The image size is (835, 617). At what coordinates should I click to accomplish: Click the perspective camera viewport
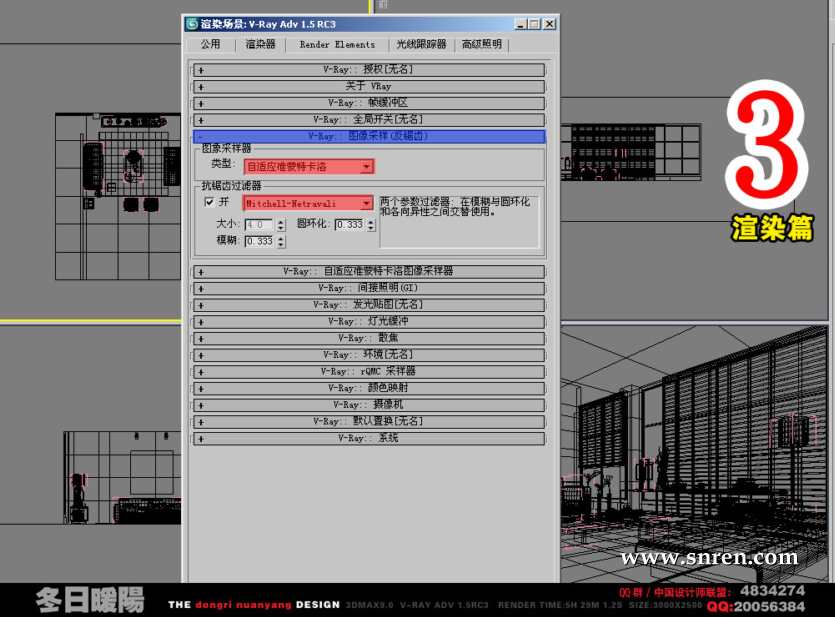pyautogui.click(x=695, y=454)
